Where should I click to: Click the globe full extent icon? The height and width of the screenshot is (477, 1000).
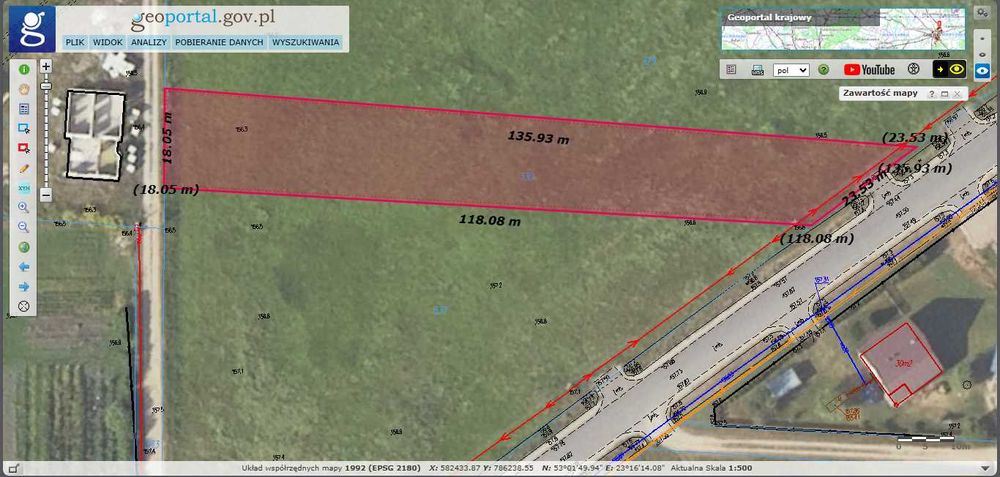24,247
